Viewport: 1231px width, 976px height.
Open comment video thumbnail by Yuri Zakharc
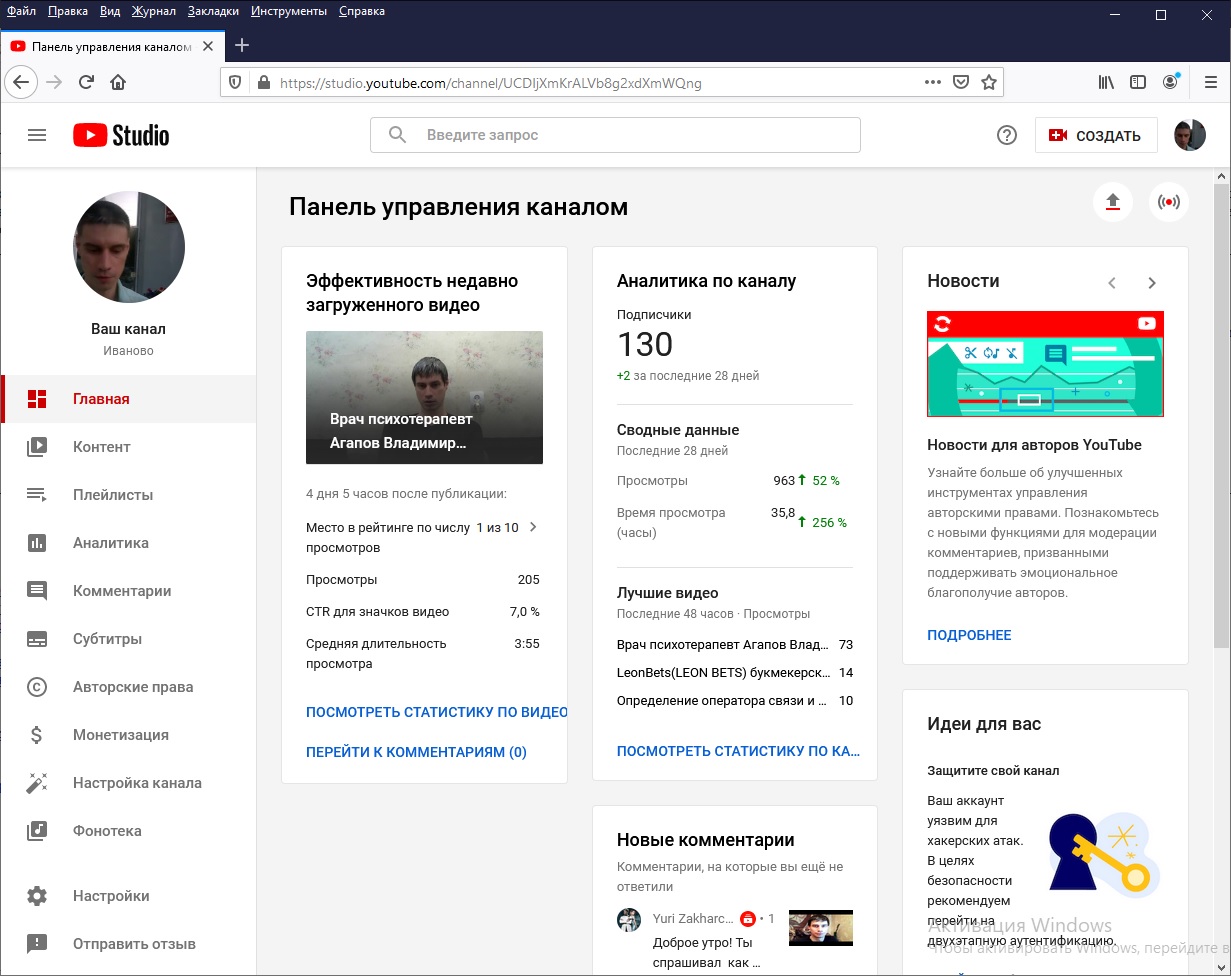[x=820, y=928]
